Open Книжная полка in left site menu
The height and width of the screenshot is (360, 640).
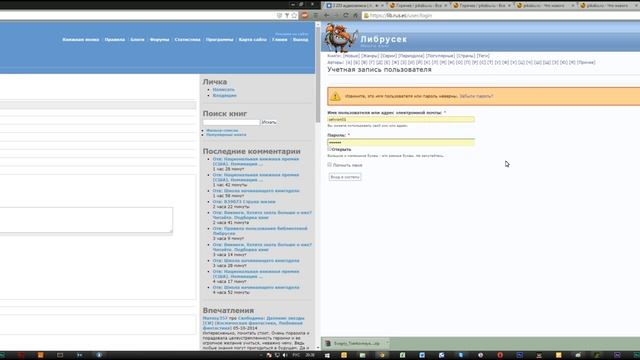[81, 40]
